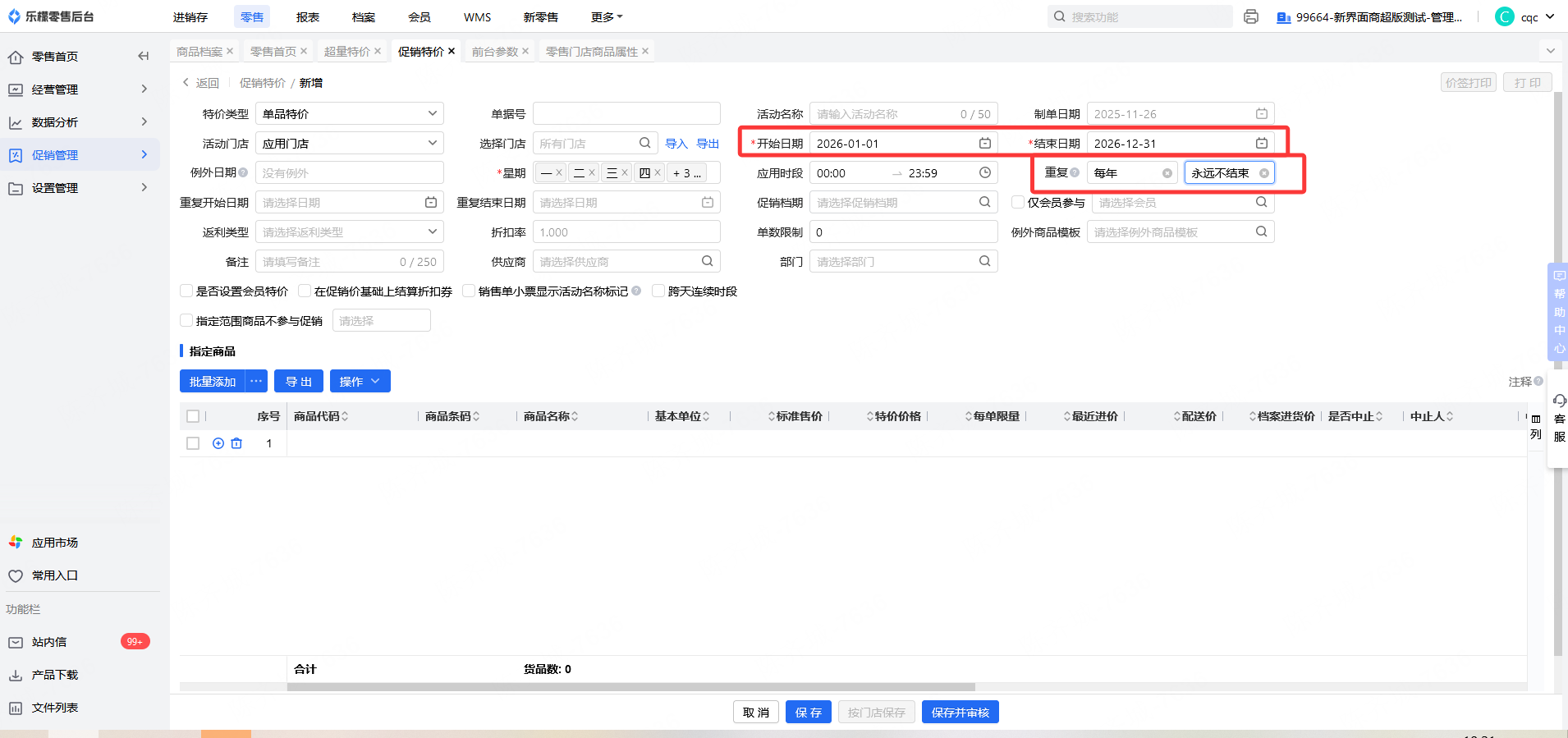Image resolution: width=1568 pixels, height=738 pixels.
Task: Check the 跨天连续时段 option
Action: (658, 291)
